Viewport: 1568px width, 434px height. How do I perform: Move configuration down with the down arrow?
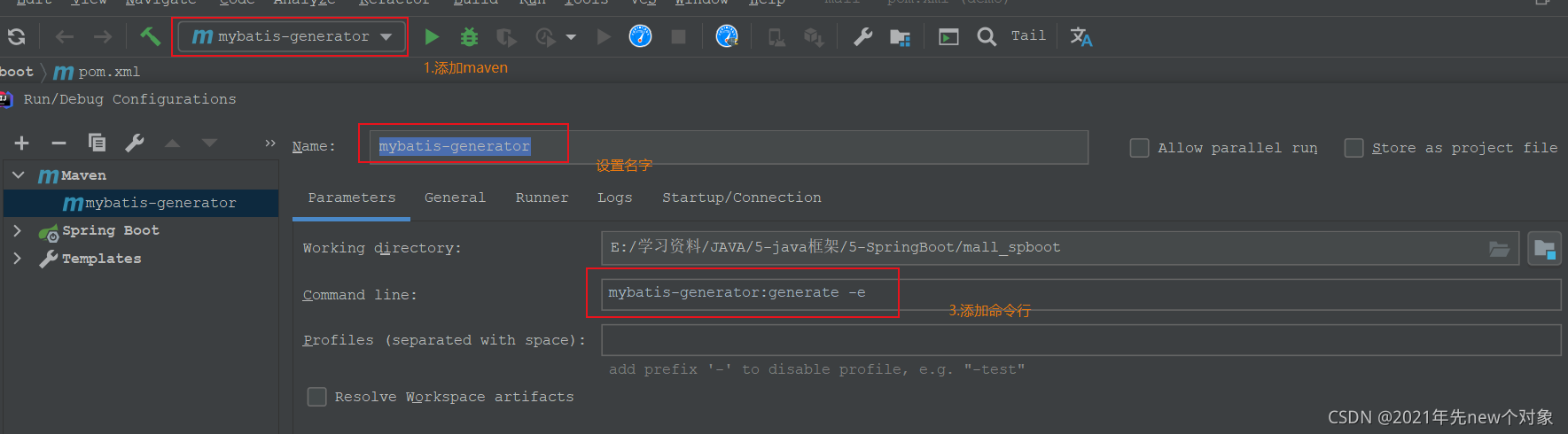pos(209,143)
